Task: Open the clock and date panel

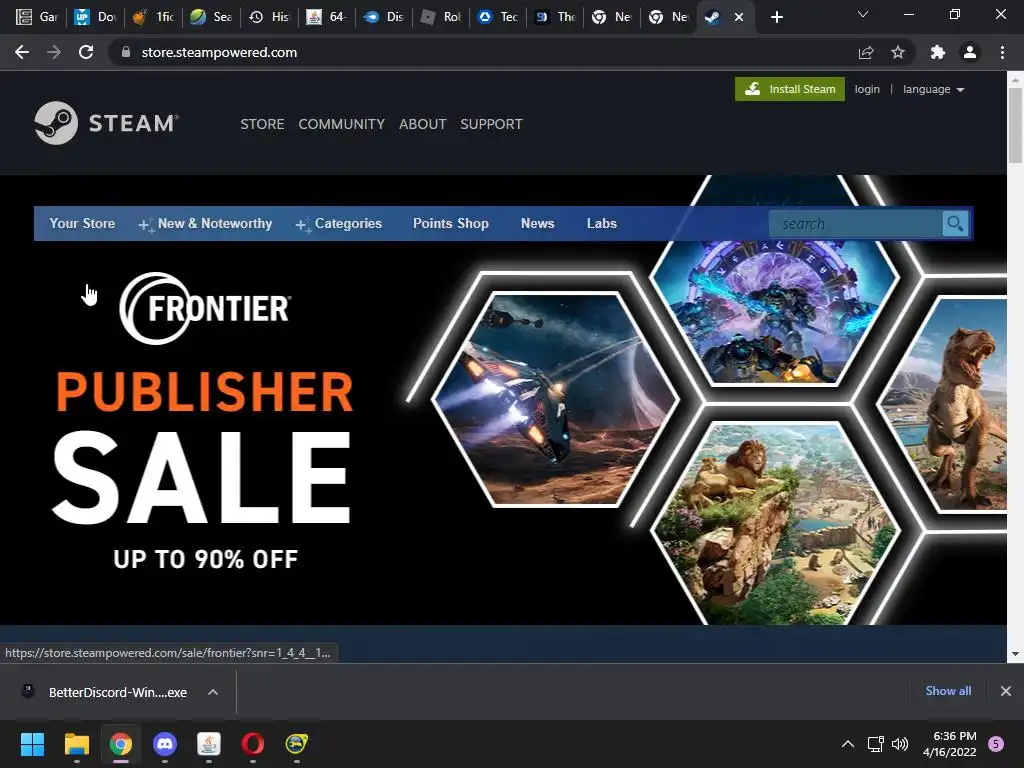Action: coord(950,744)
